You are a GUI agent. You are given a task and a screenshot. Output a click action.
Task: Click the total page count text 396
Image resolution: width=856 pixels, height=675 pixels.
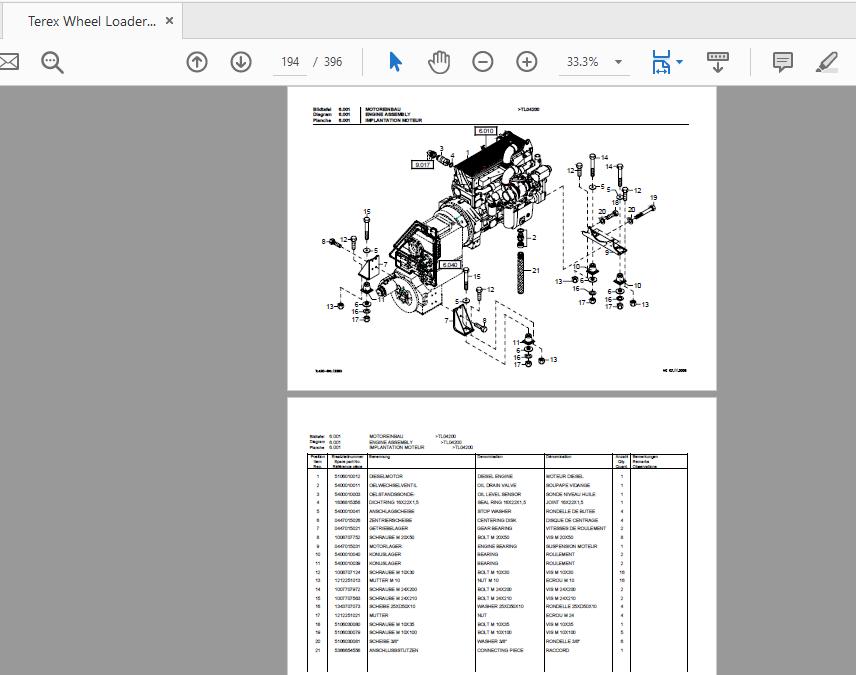(x=332, y=61)
